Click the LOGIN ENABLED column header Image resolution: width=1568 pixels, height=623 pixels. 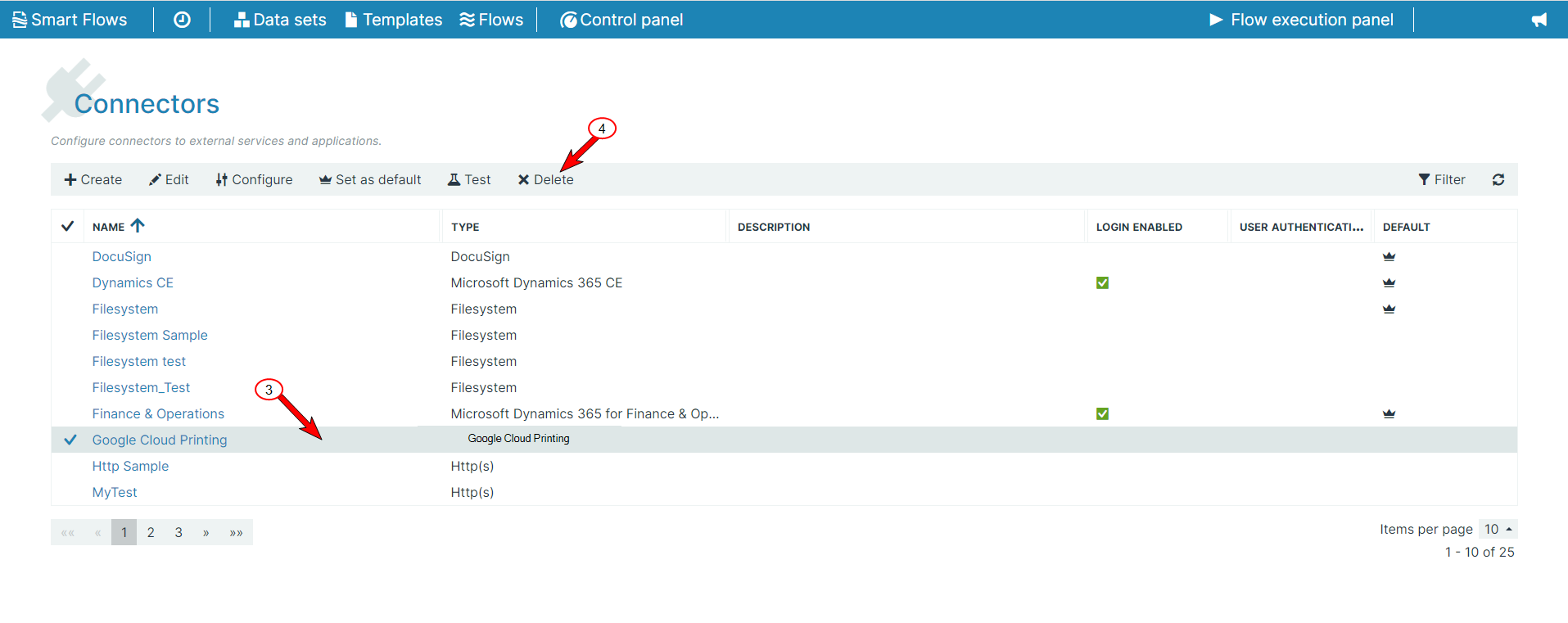1139,227
